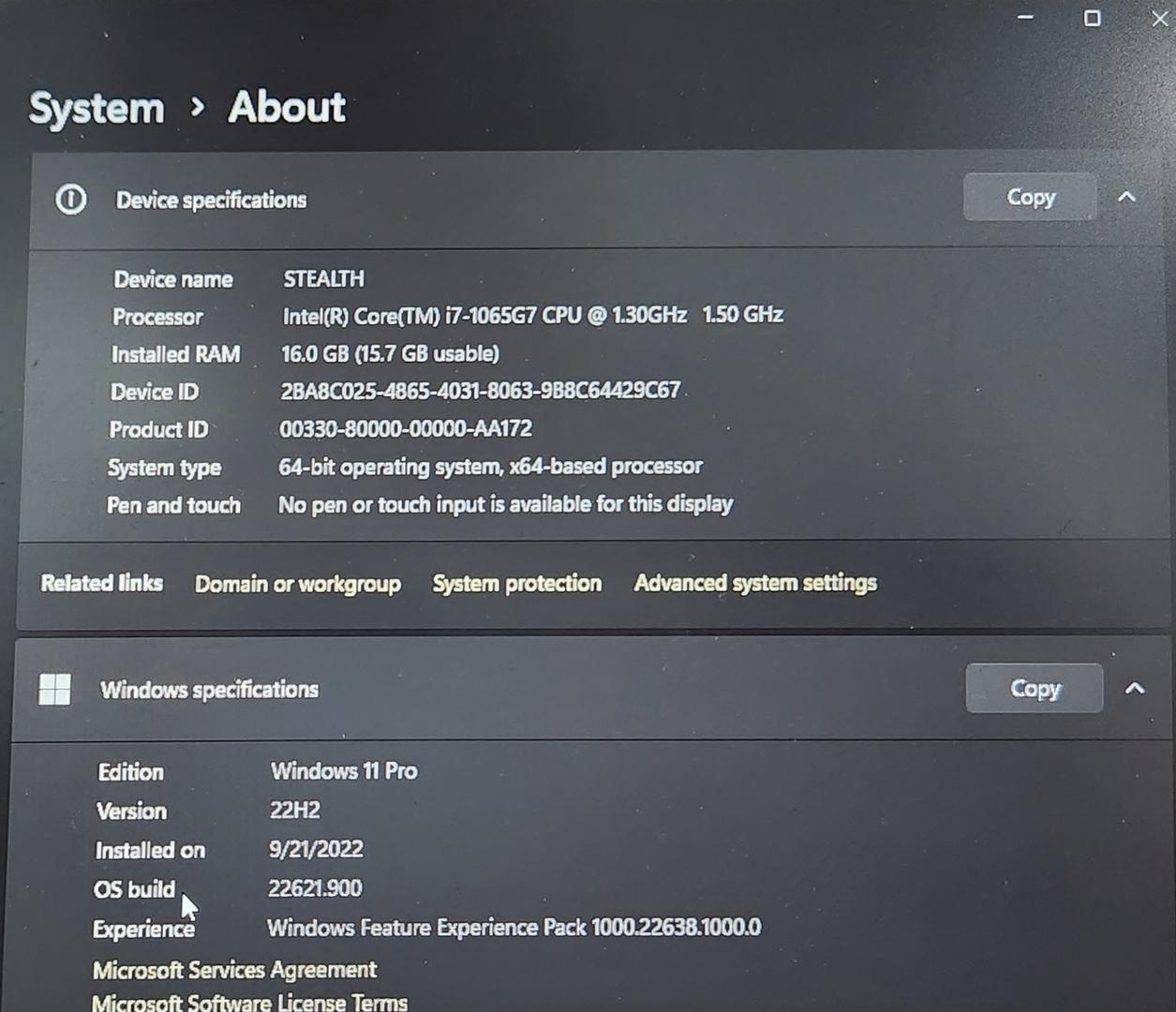Close the Settings window

pyautogui.click(x=1160, y=18)
